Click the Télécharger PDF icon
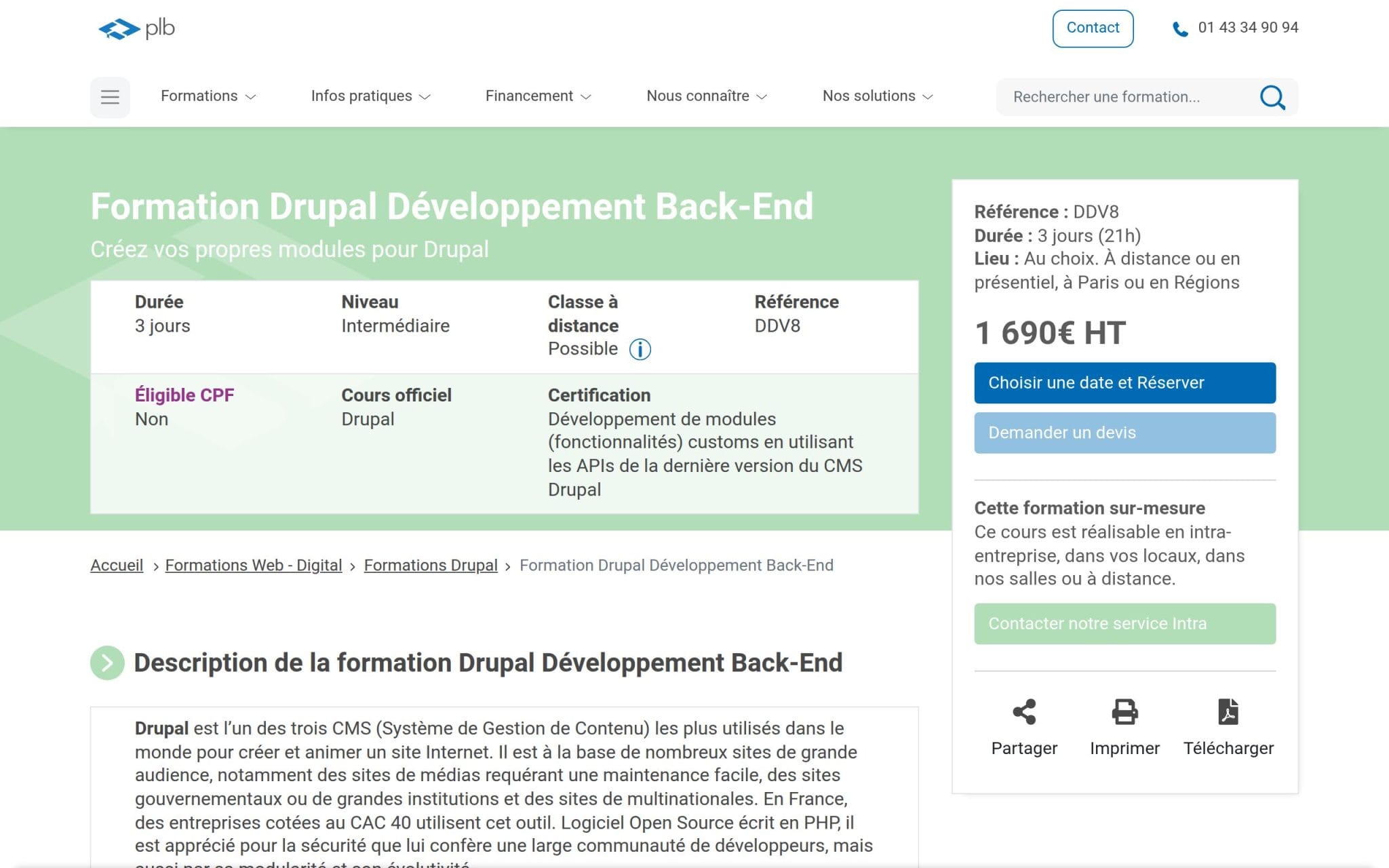 click(x=1228, y=712)
